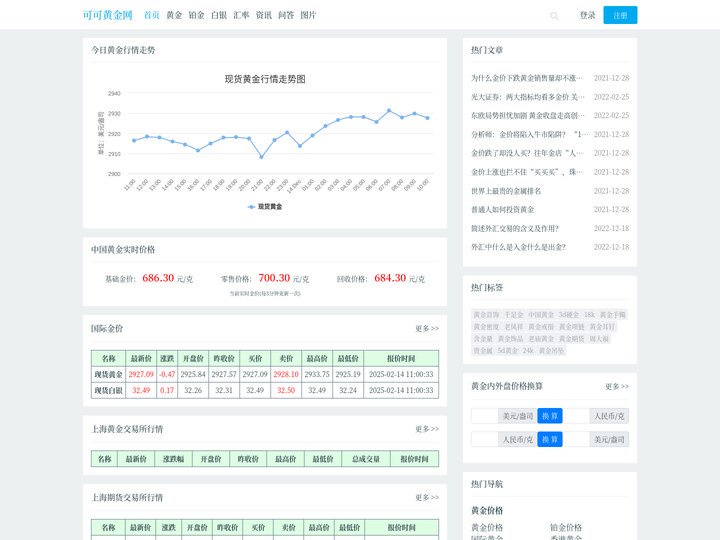Open the 白银 nav item
The image size is (720, 540).
(219, 15)
